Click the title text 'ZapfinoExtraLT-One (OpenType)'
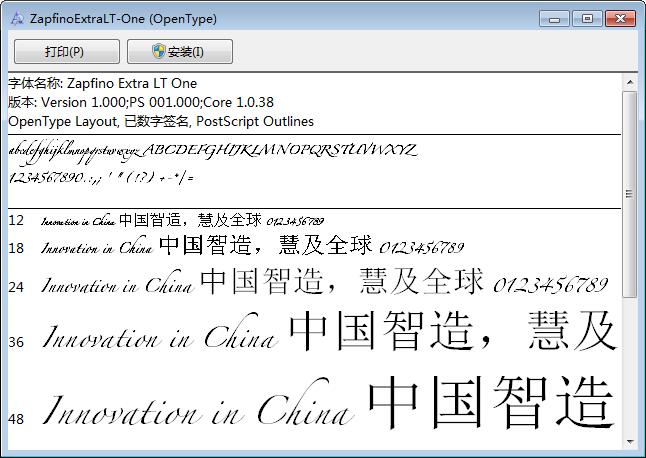 [123, 19]
